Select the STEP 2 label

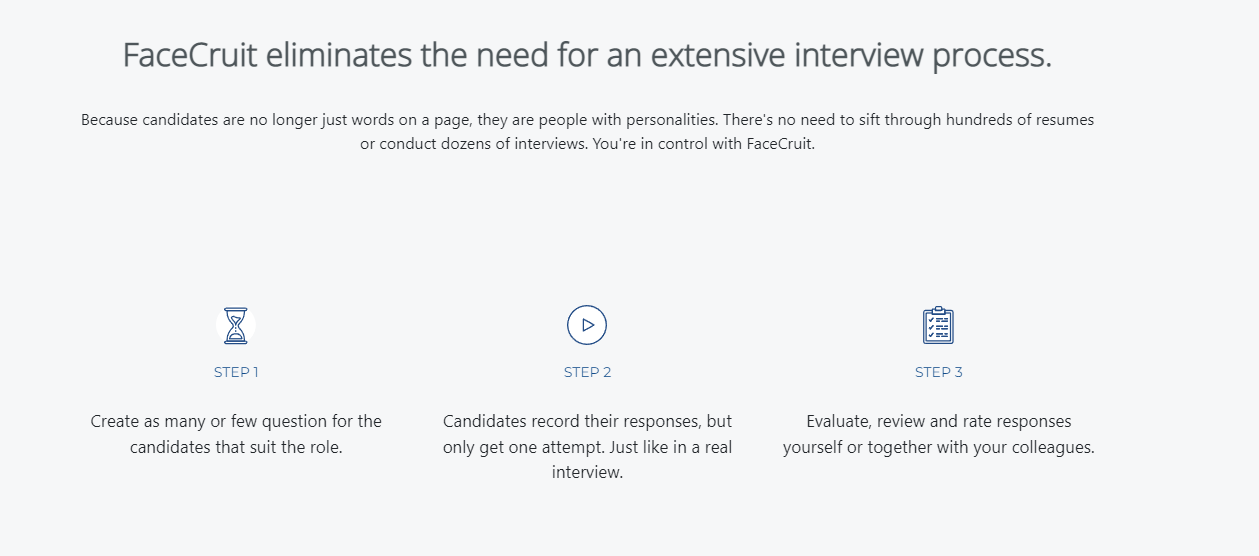pyautogui.click(x=587, y=372)
